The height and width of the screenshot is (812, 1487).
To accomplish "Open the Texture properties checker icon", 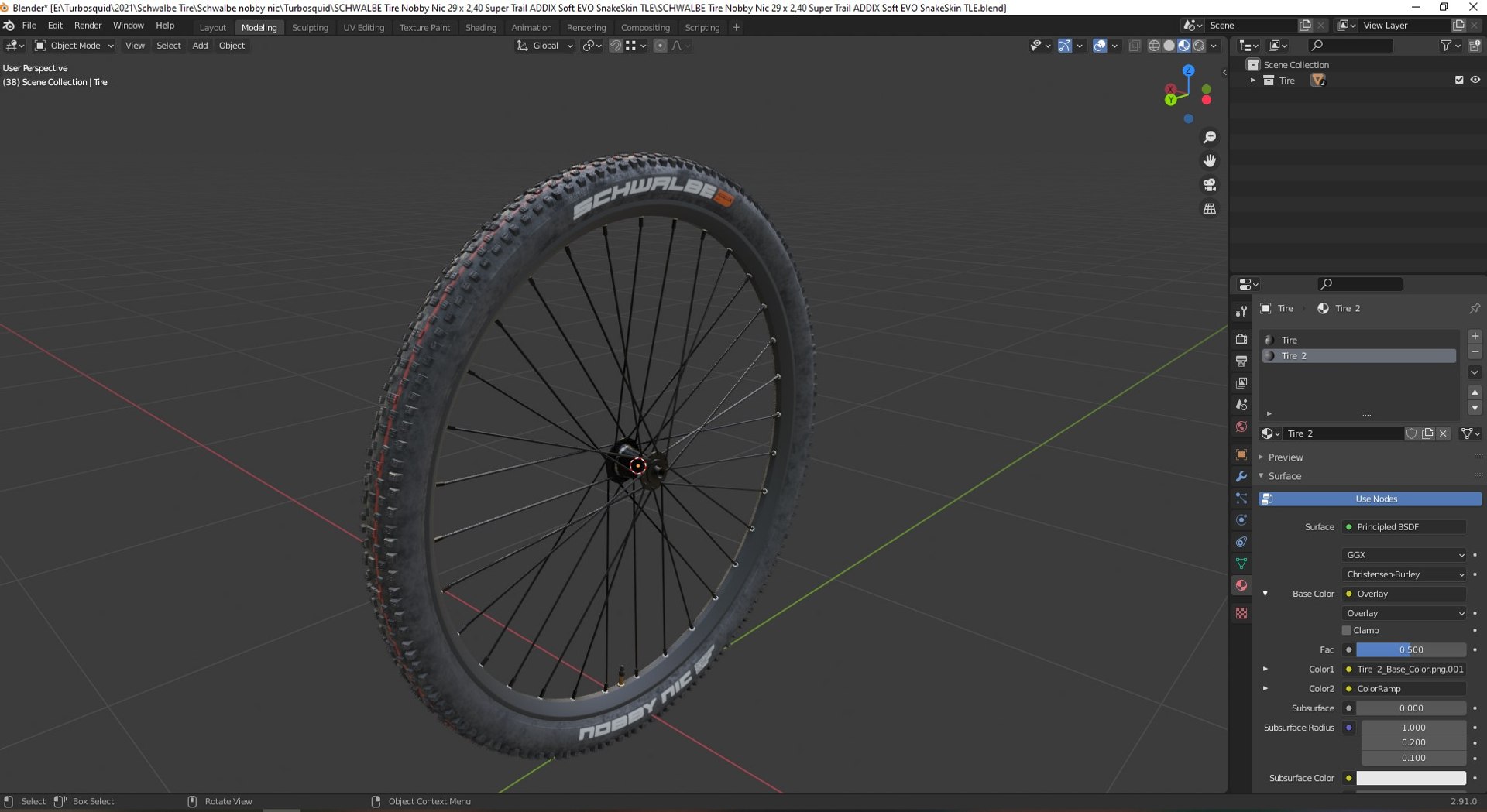I will [x=1241, y=613].
